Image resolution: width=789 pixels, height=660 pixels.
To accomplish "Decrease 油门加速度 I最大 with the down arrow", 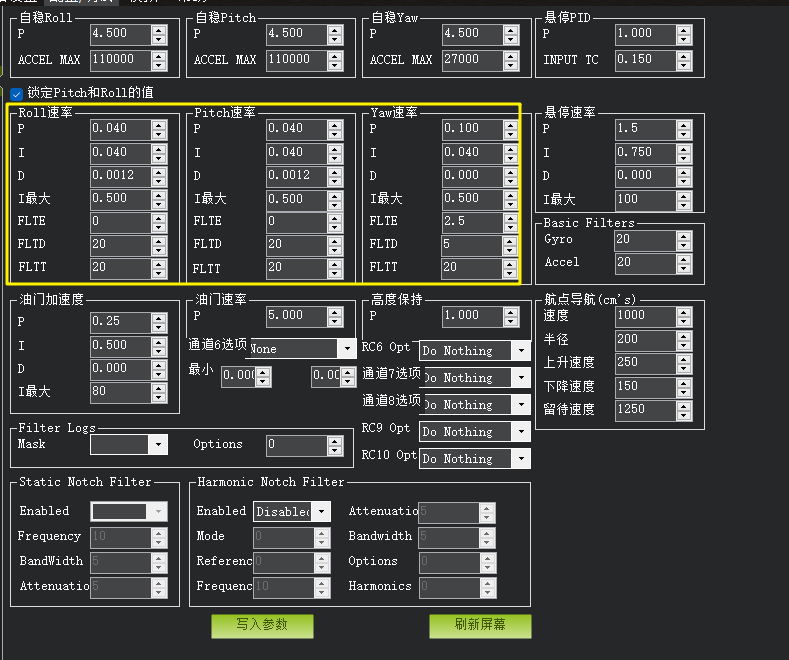I will (159, 397).
